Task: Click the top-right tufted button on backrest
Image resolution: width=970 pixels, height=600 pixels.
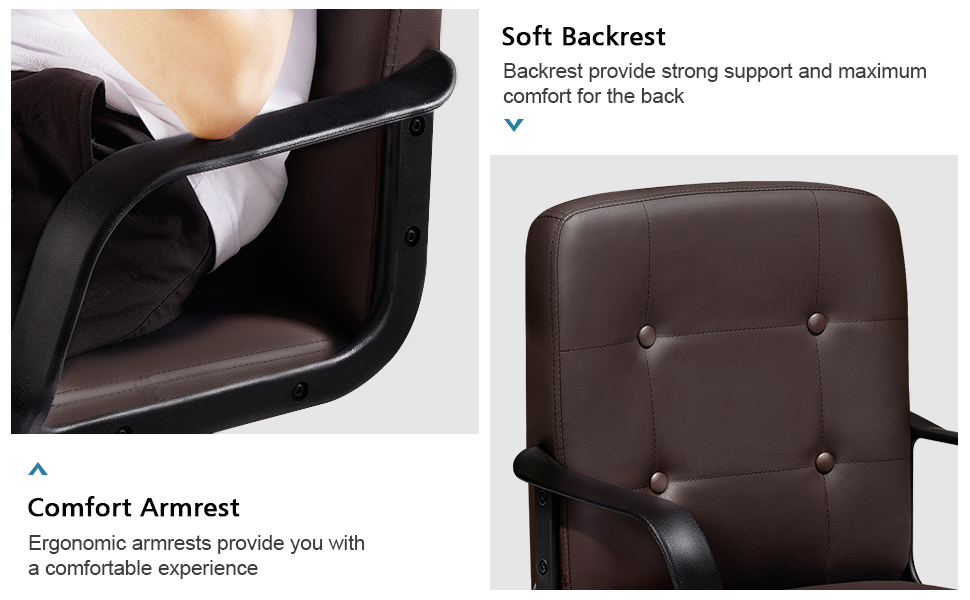Action: tap(816, 324)
